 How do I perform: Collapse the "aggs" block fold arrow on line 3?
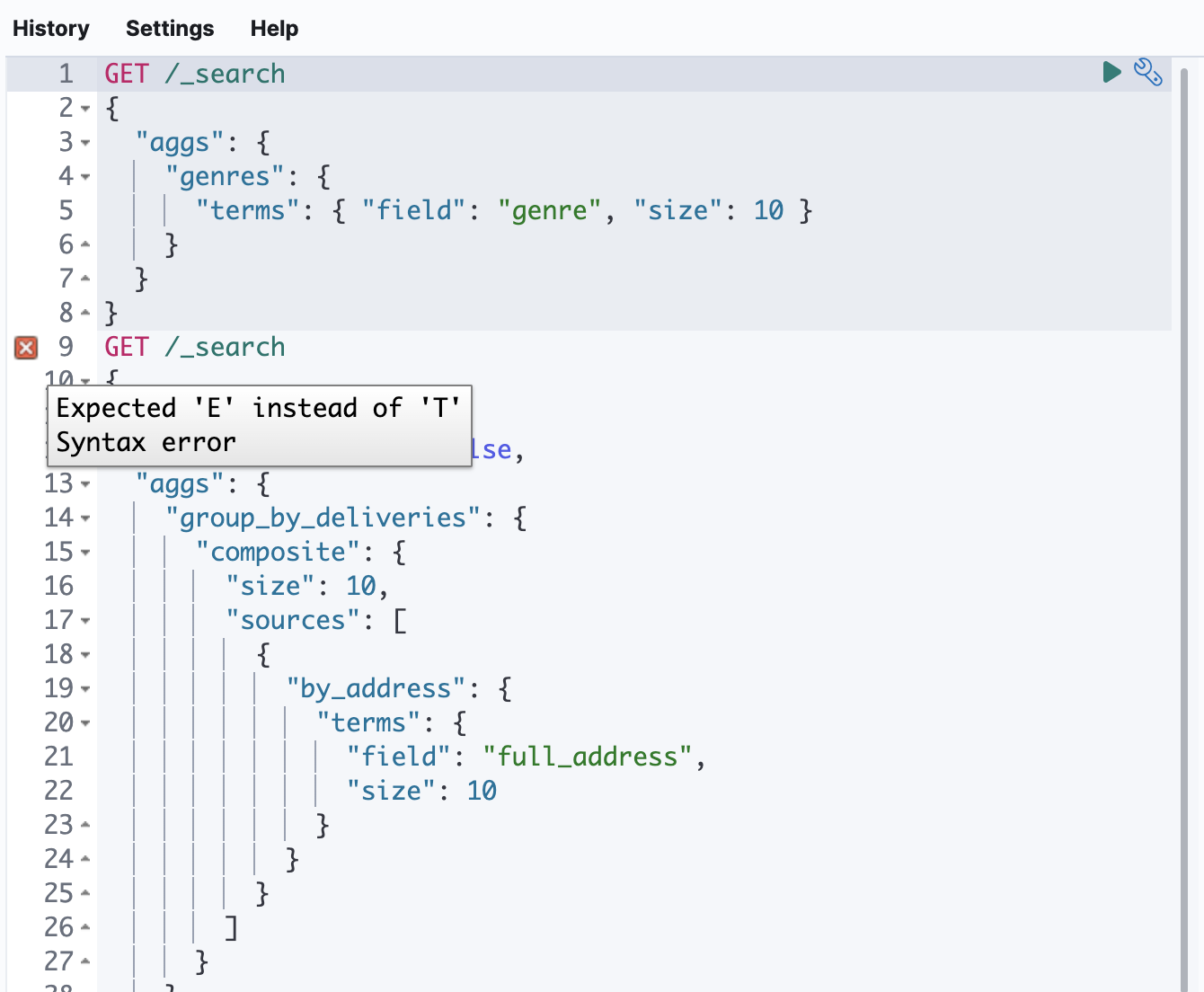tap(84, 144)
